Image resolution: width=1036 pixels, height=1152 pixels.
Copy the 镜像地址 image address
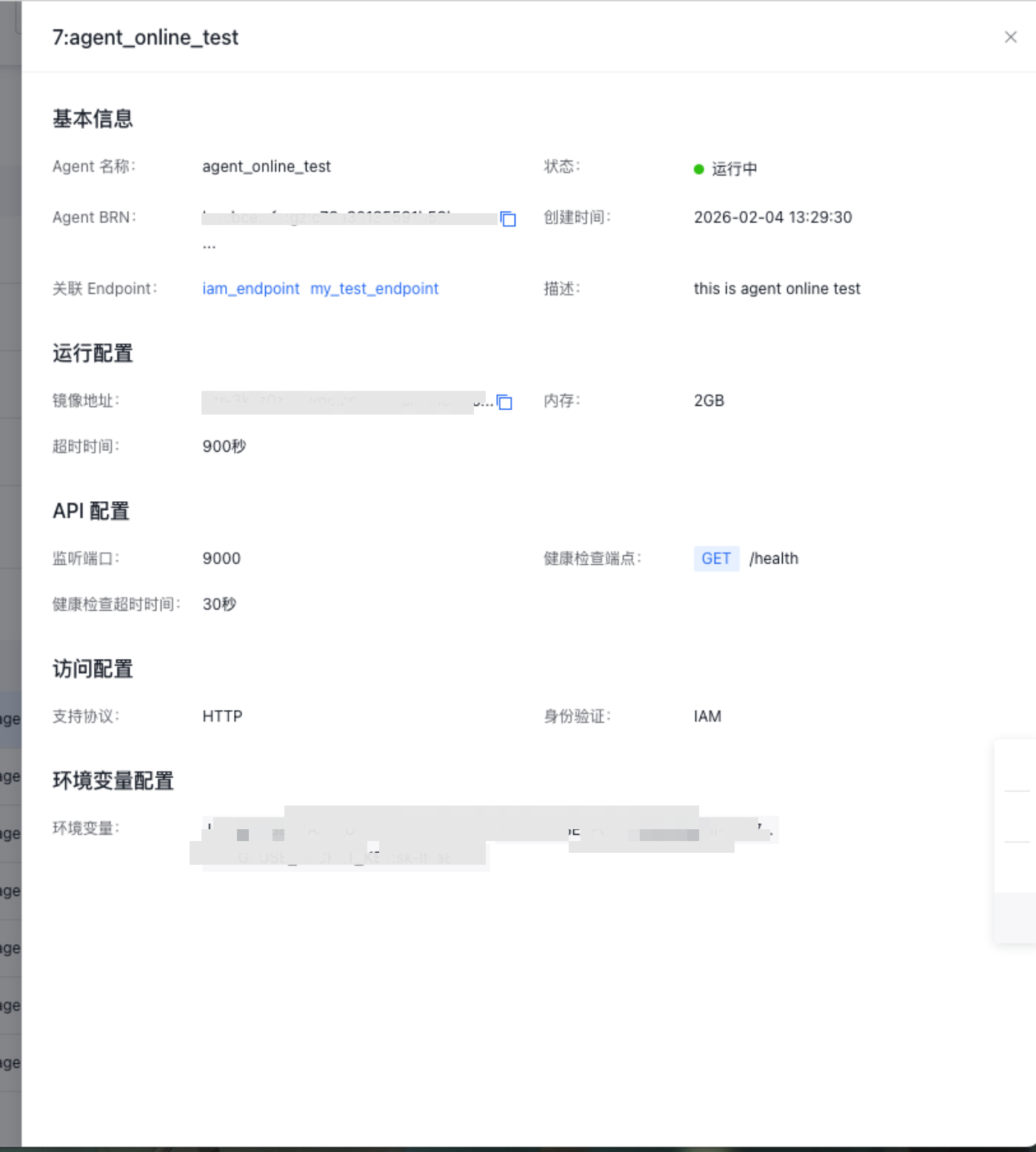point(504,402)
